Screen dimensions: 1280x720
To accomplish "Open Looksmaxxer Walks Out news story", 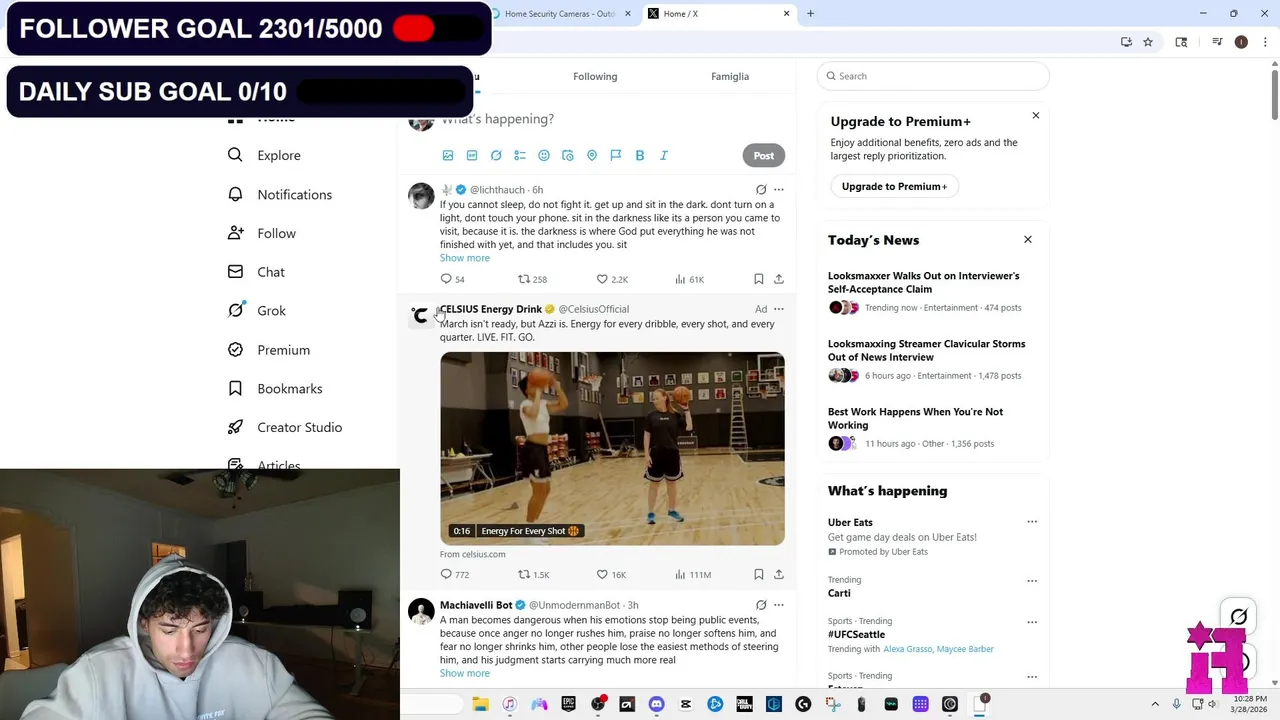I will (x=924, y=282).
